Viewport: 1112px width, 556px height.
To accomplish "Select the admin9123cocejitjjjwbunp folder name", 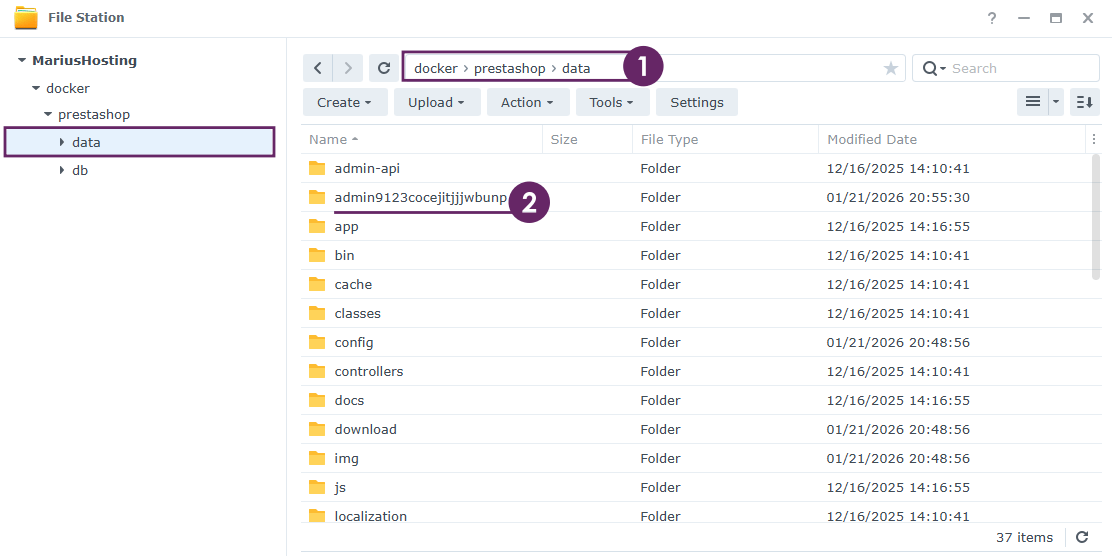I will [x=421, y=198].
